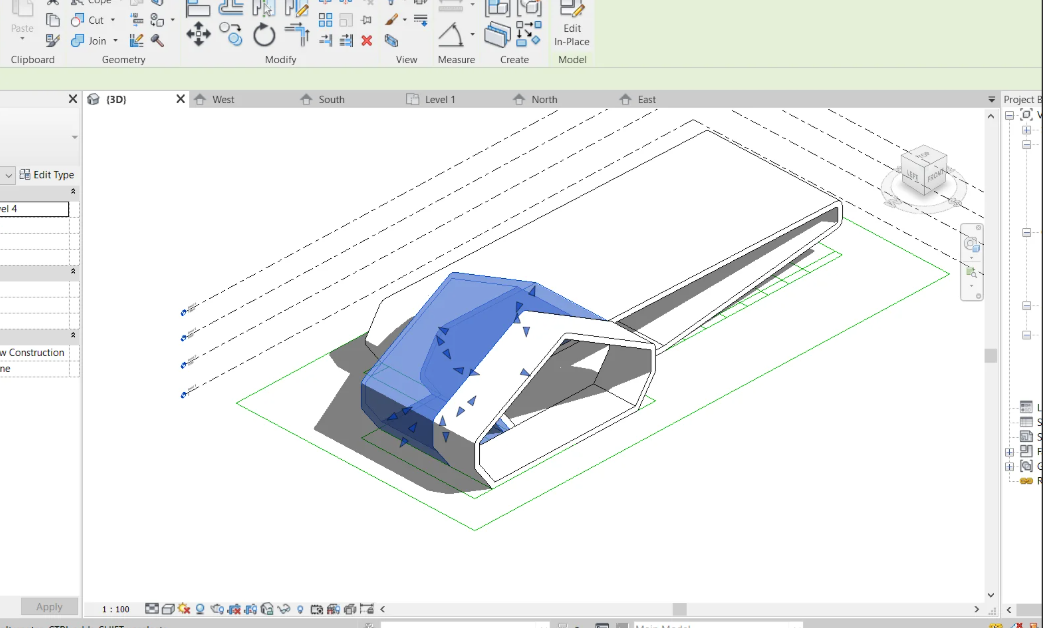Click the 1 : 100 view scale
The width and height of the screenshot is (1043, 628).
click(x=116, y=609)
